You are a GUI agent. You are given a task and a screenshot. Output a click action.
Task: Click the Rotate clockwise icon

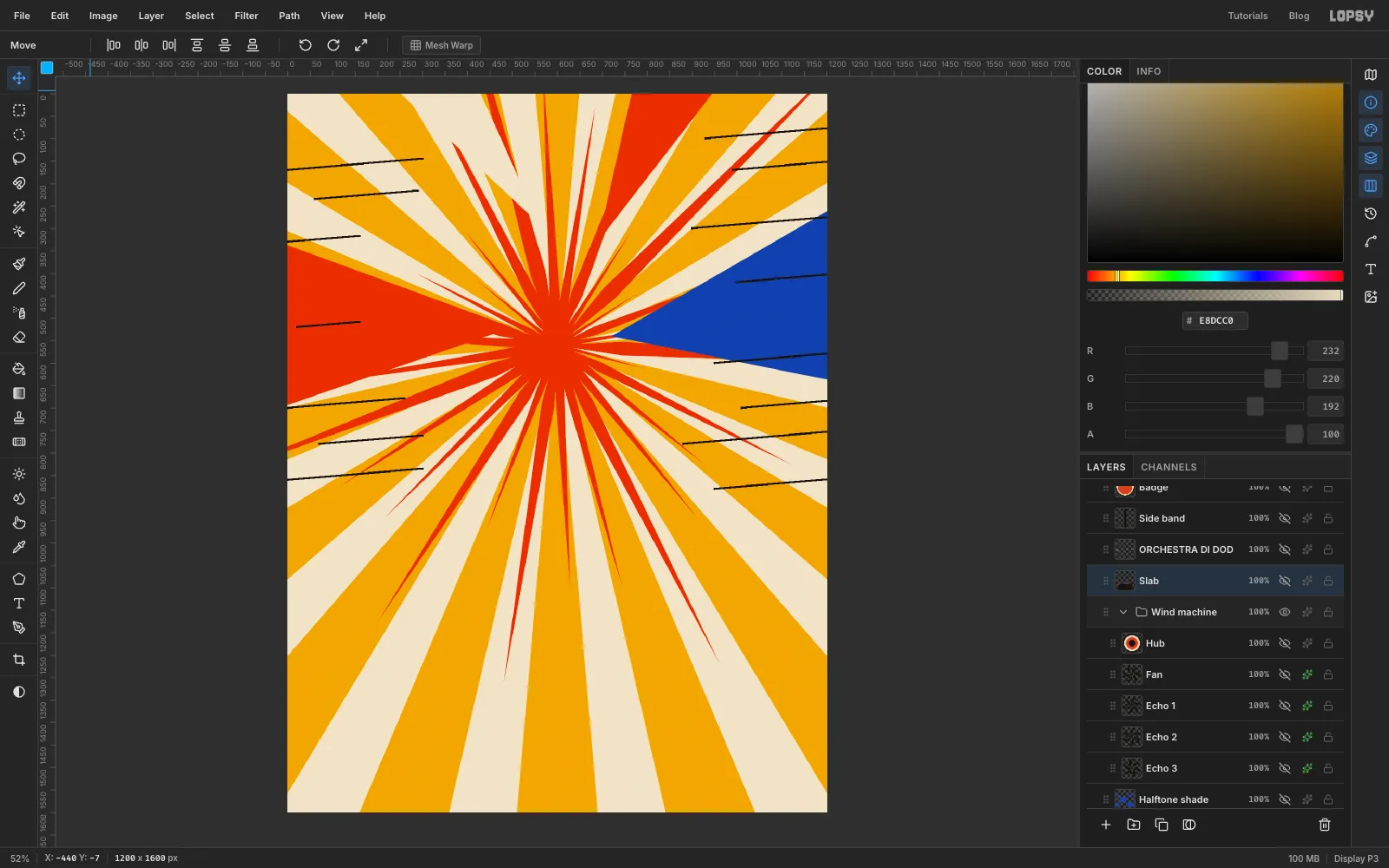(333, 45)
